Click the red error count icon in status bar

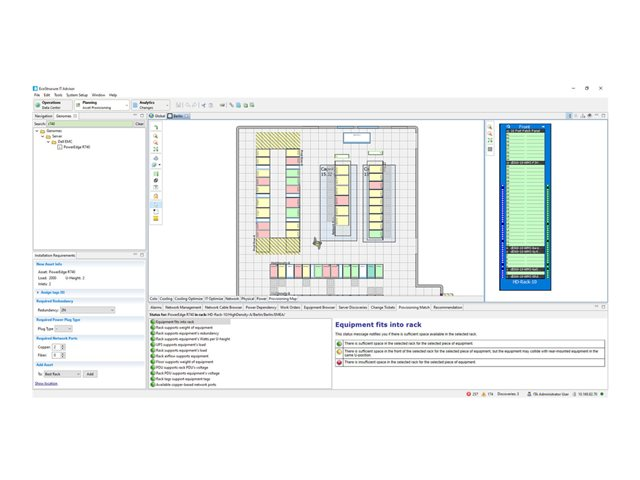point(468,395)
